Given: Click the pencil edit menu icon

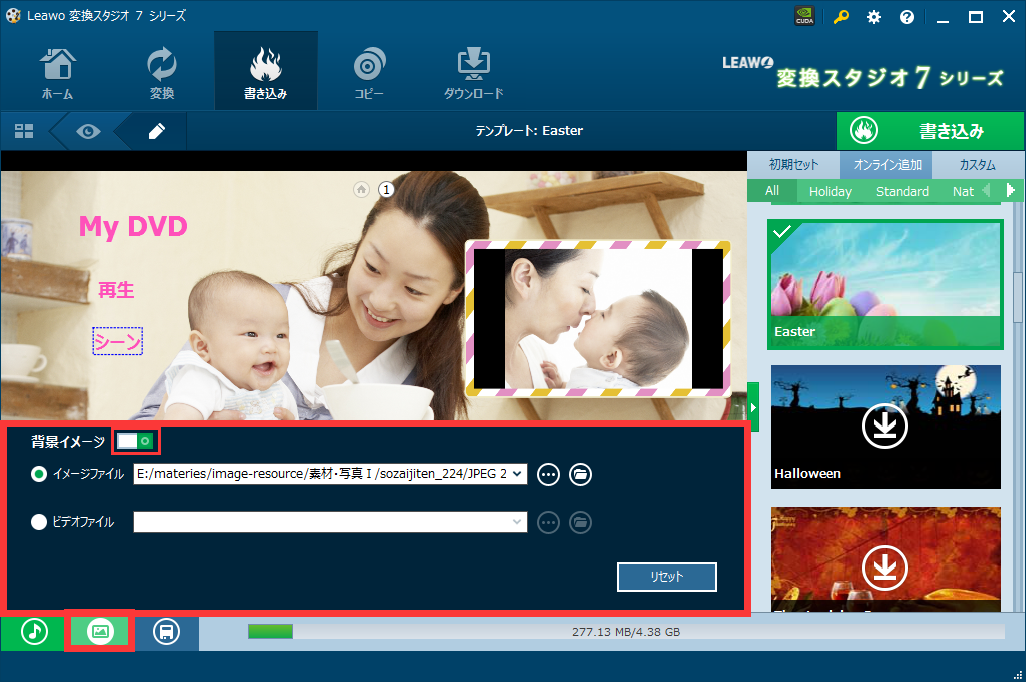Looking at the screenshot, I should tap(157, 131).
